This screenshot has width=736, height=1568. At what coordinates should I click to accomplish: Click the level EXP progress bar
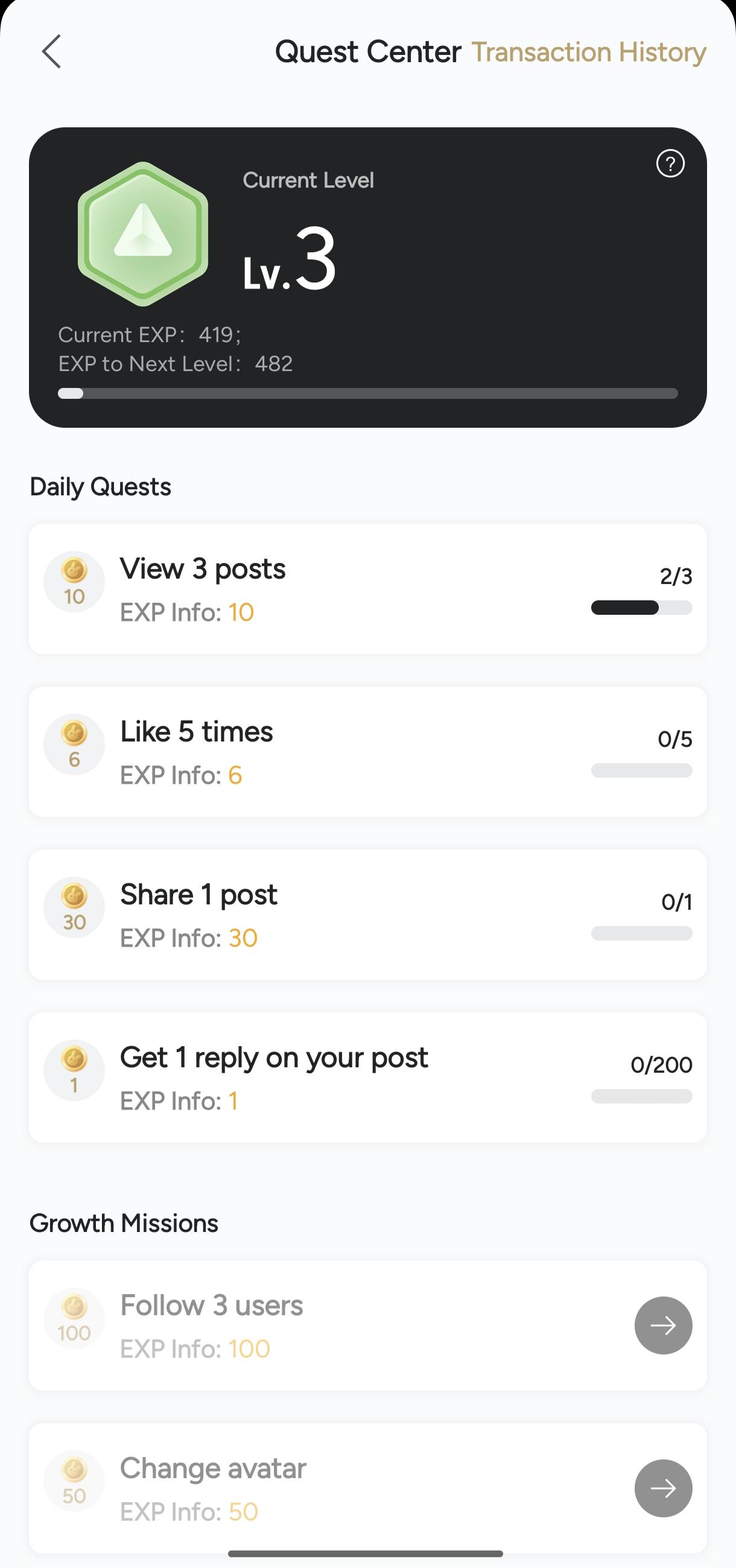(x=367, y=393)
